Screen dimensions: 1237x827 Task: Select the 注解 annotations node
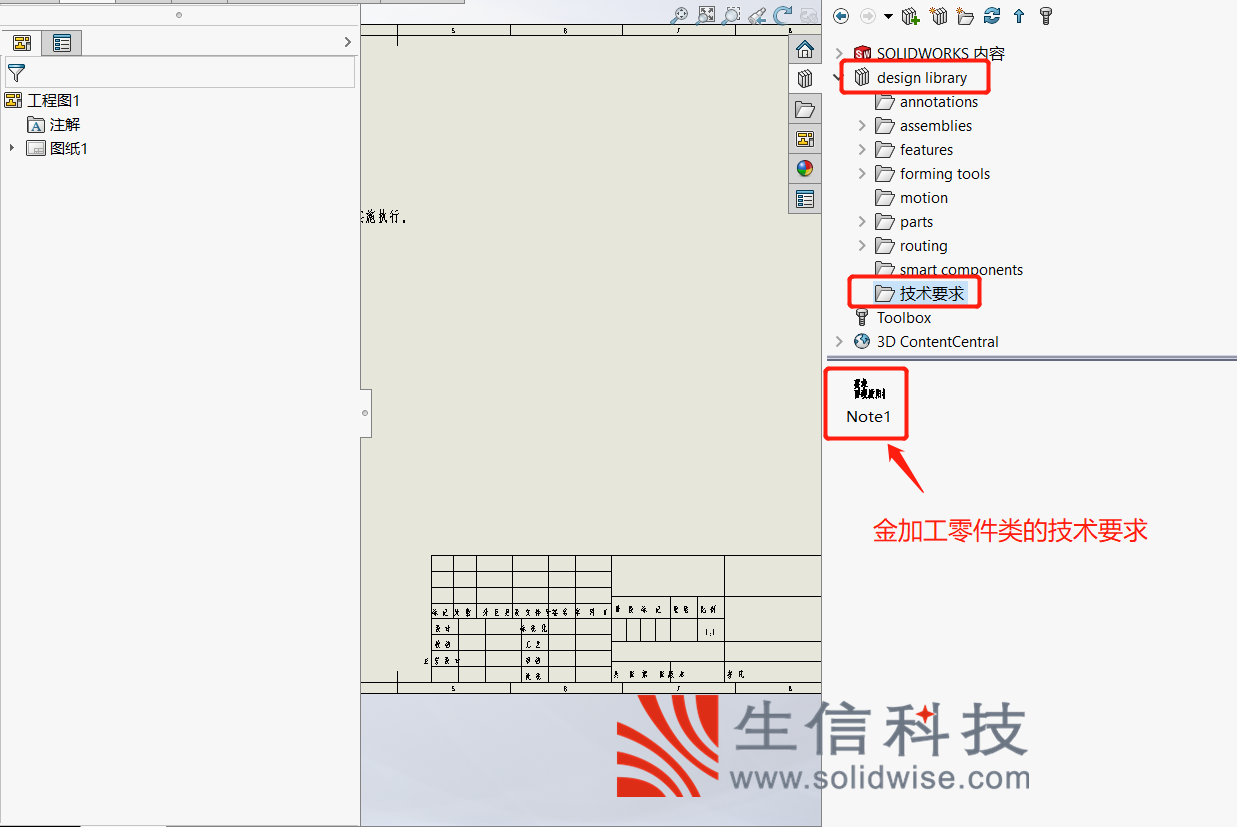(65, 124)
